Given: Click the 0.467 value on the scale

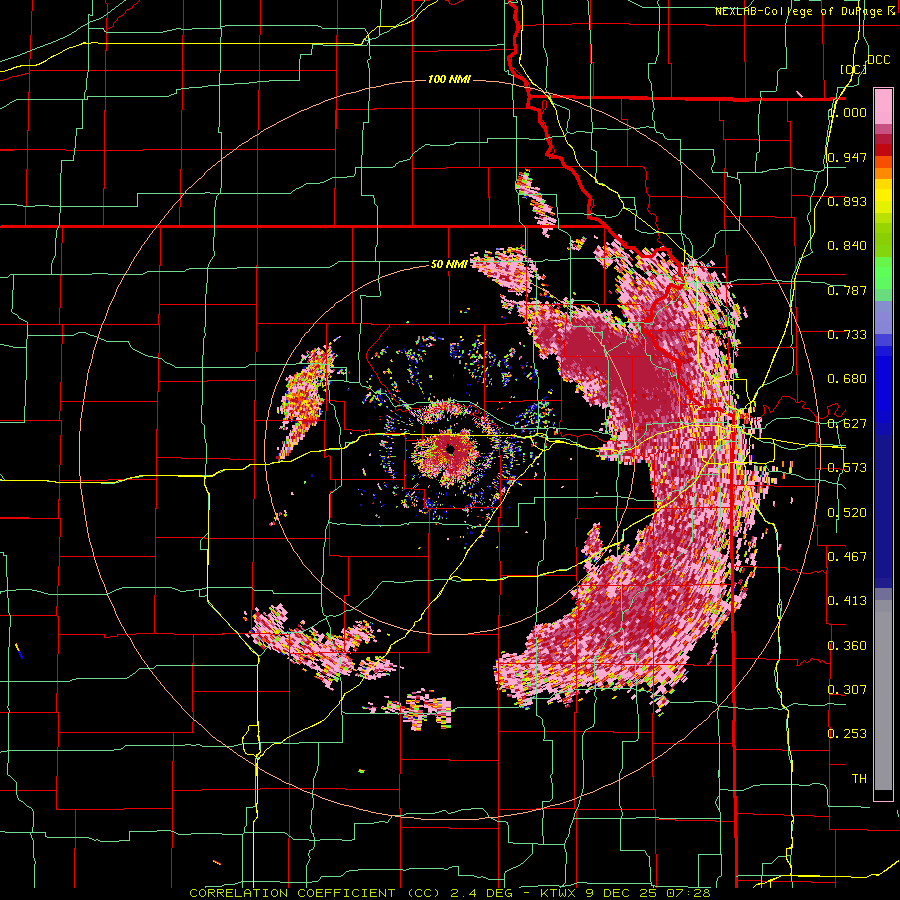Looking at the screenshot, I should click(x=847, y=557).
